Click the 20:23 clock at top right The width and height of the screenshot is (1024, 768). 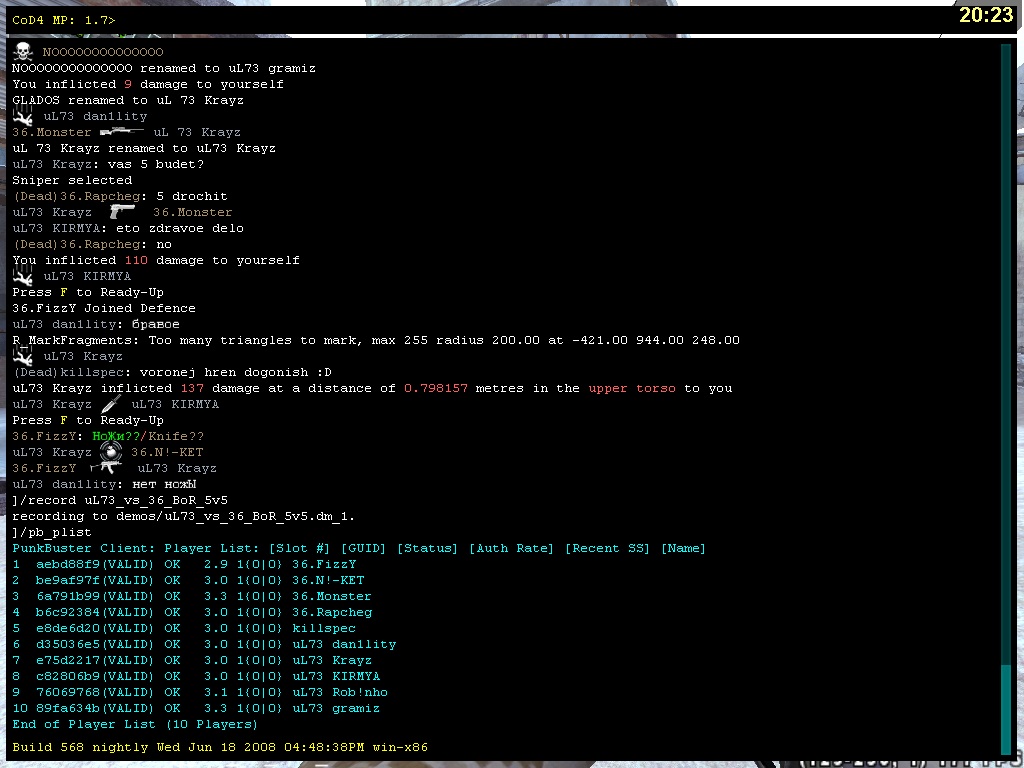985,15
